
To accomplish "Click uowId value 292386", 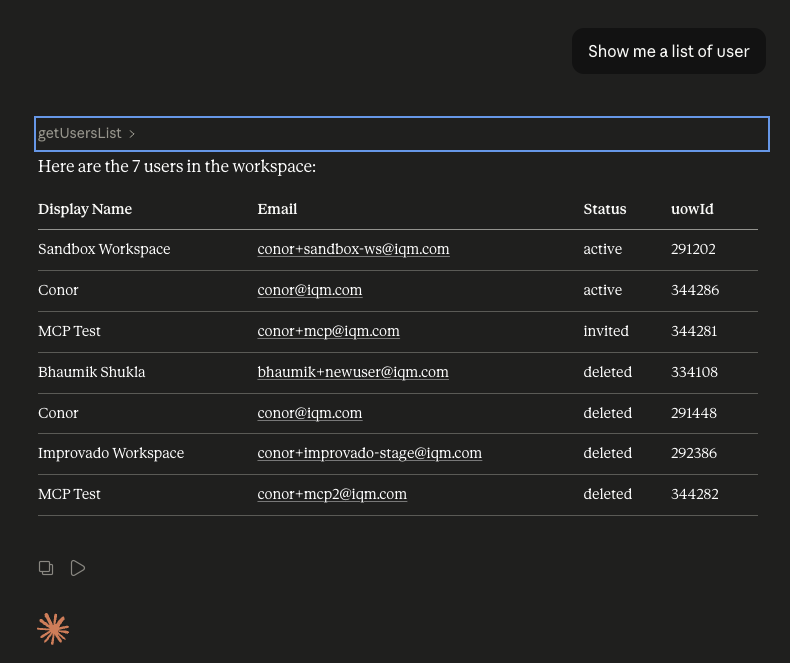I will click(x=694, y=453).
